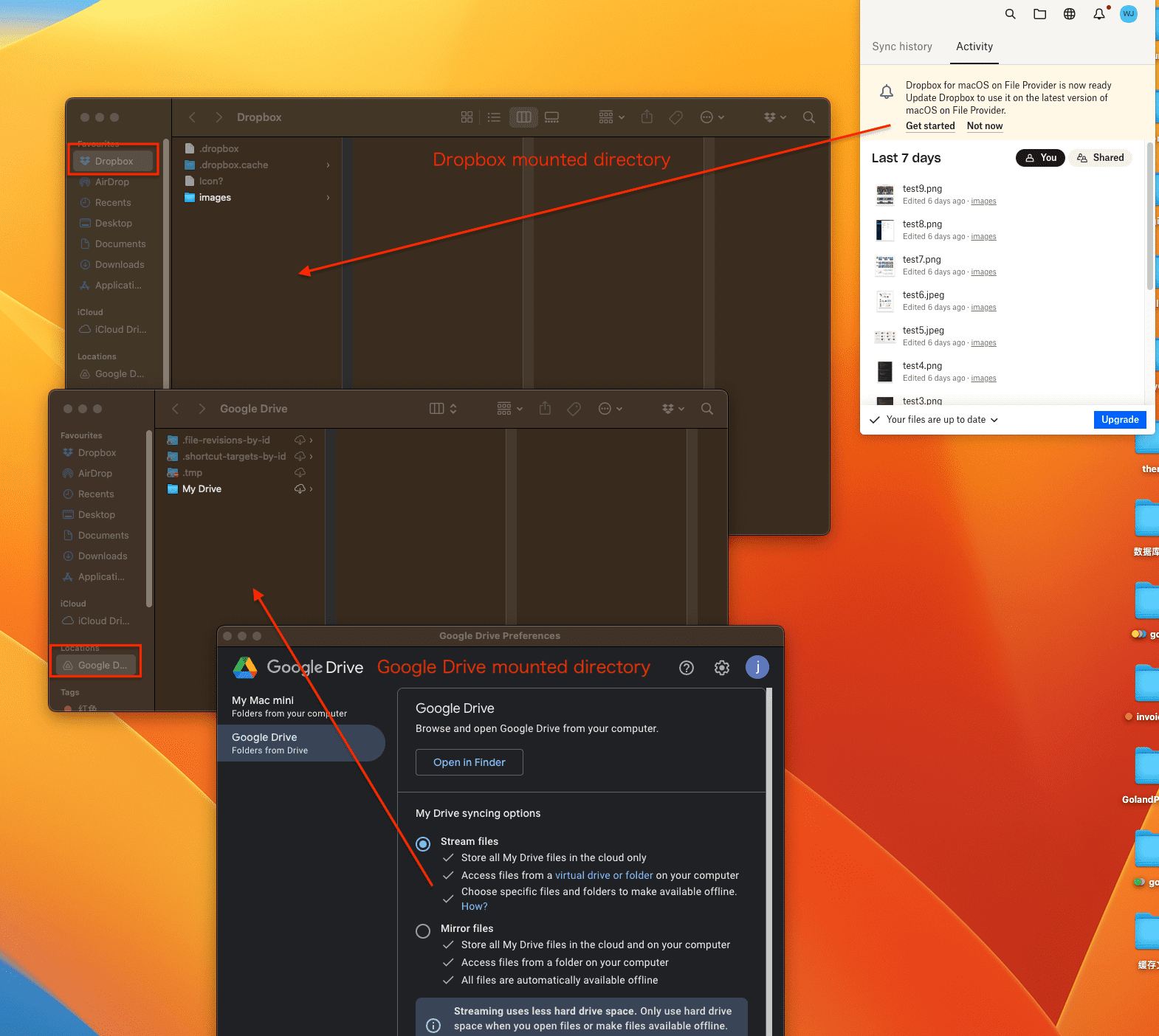Select Recents in Dropbox Finder sidebar
Image resolution: width=1159 pixels, height=1036 pixels.
pos(112,202)
